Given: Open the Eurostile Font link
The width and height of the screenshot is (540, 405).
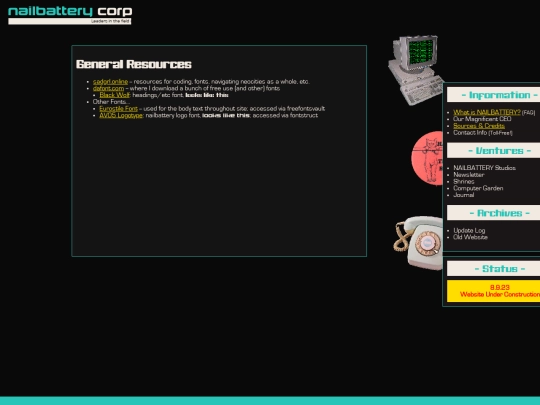Looking at the screenshot, I should [x=118, y=108].
